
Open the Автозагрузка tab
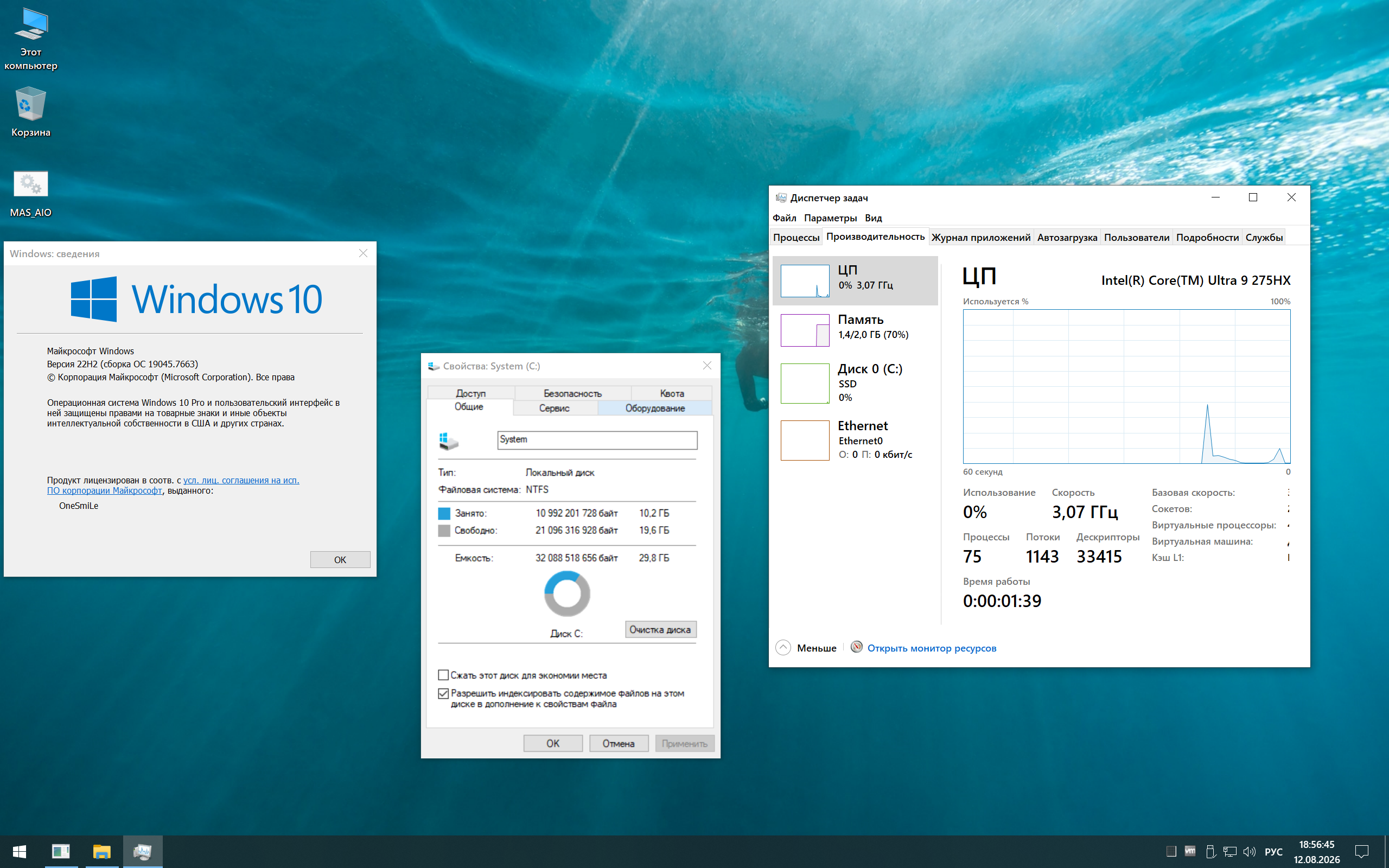1067,238
